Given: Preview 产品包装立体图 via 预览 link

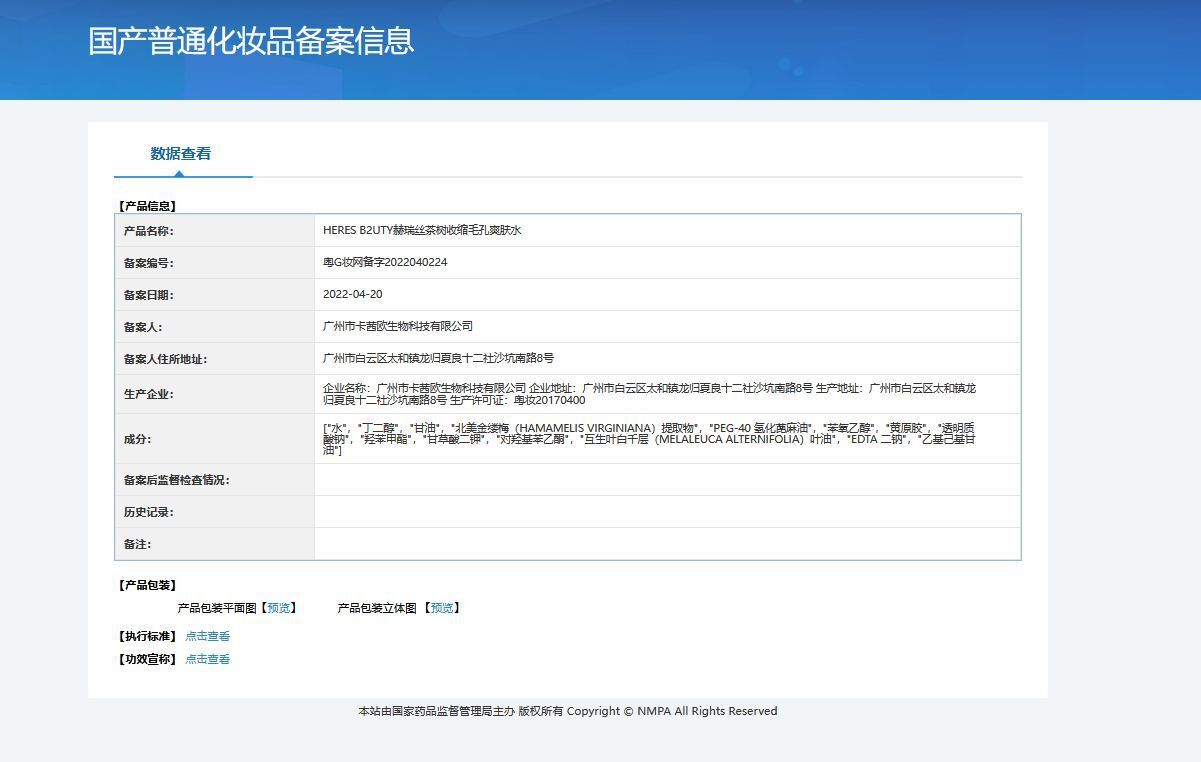Looking at the screenshot, I should click(442, 608).
